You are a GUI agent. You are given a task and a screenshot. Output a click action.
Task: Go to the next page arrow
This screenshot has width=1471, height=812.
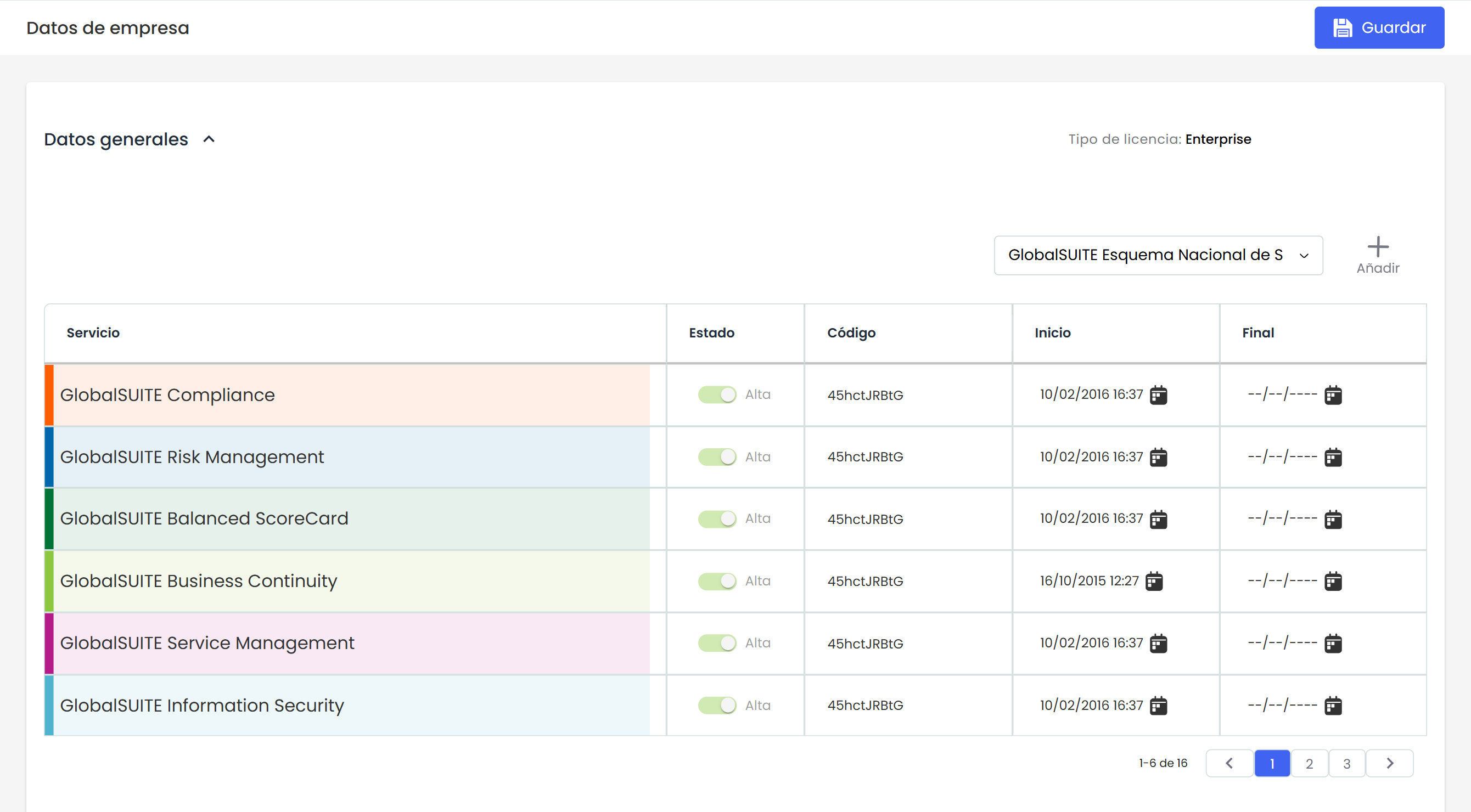tap(1390, 764)
